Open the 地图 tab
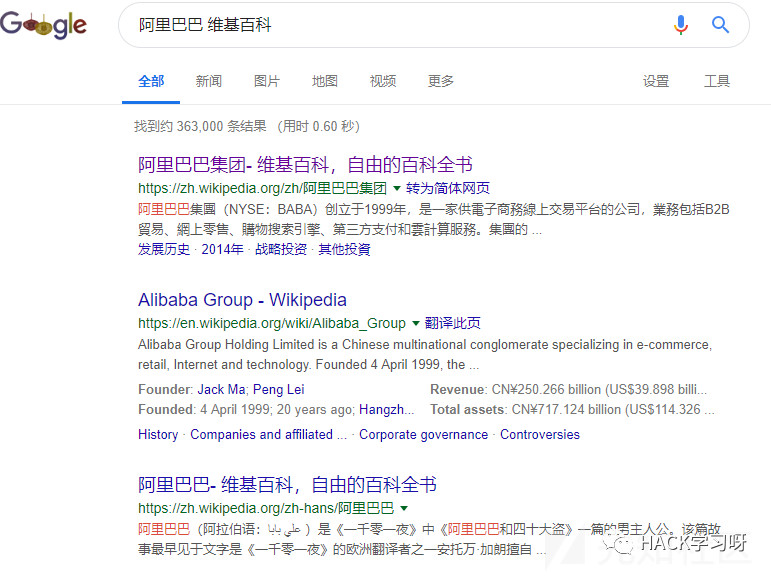The height and width of the screenshot is (576, 771). click(325, 81)
